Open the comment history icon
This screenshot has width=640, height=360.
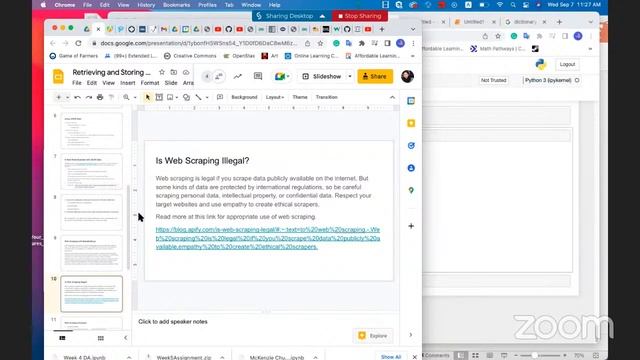258,76
